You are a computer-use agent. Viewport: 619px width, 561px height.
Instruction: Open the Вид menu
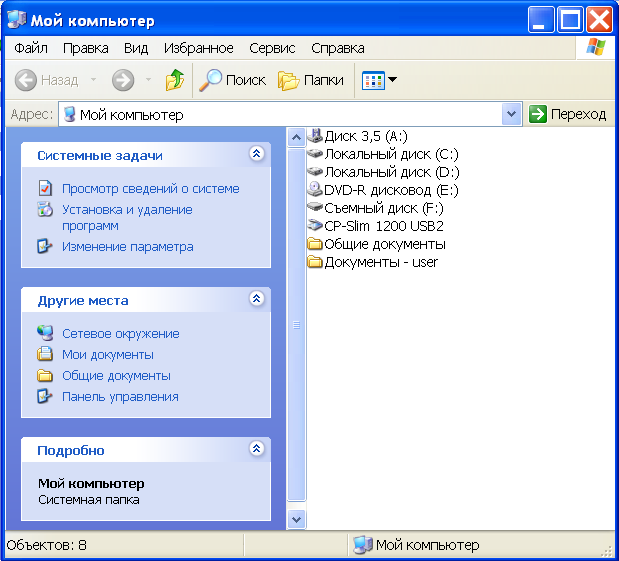[x=136, y=48]
